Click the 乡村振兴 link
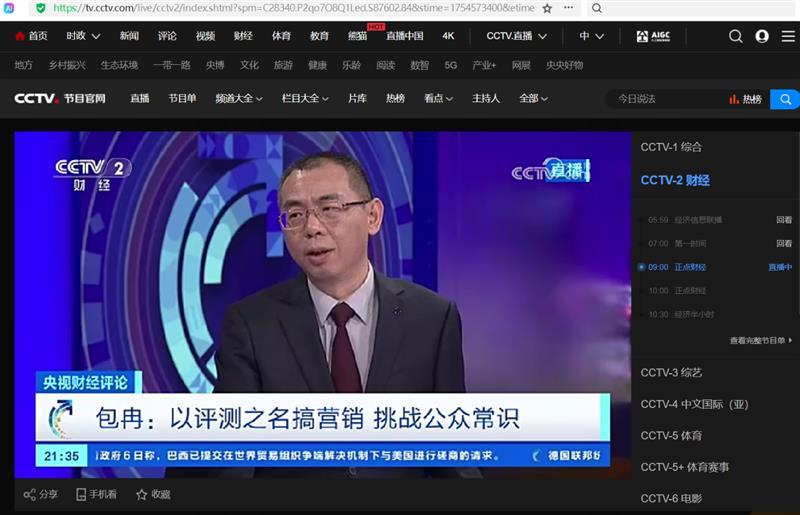Image resolution: width=800 pixels, height=515 pixels. [x=67, y=65]
